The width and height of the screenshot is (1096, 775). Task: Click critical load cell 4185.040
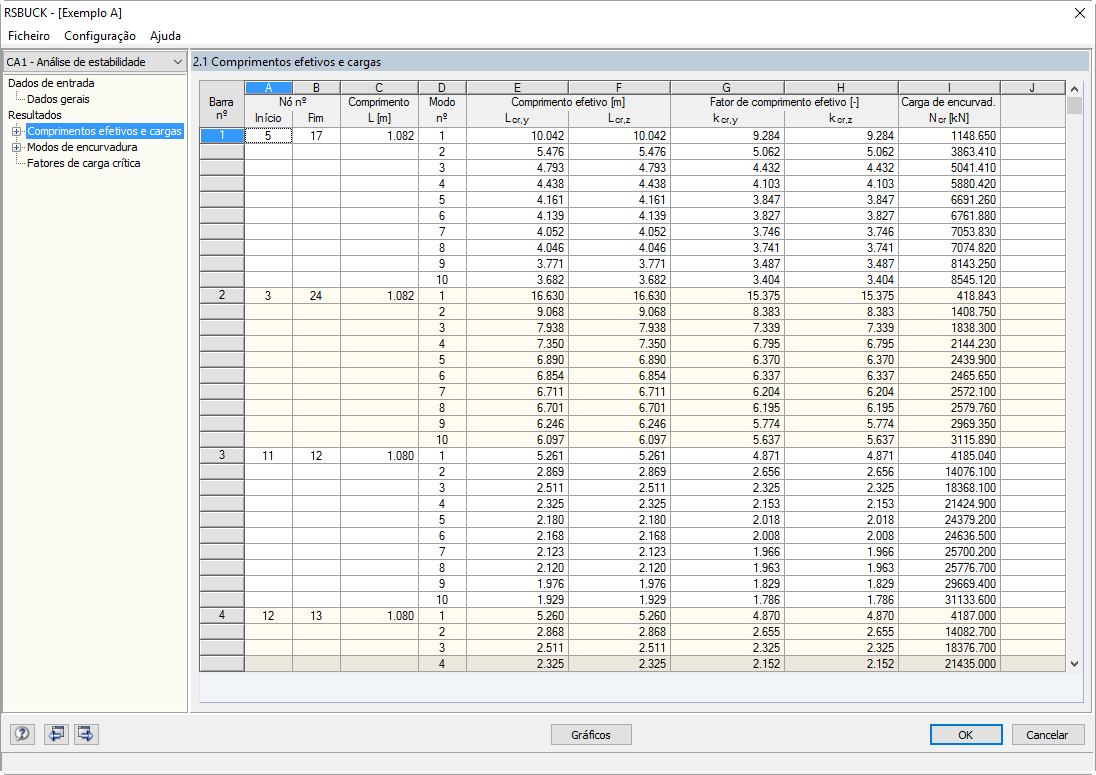pos(949,456)
